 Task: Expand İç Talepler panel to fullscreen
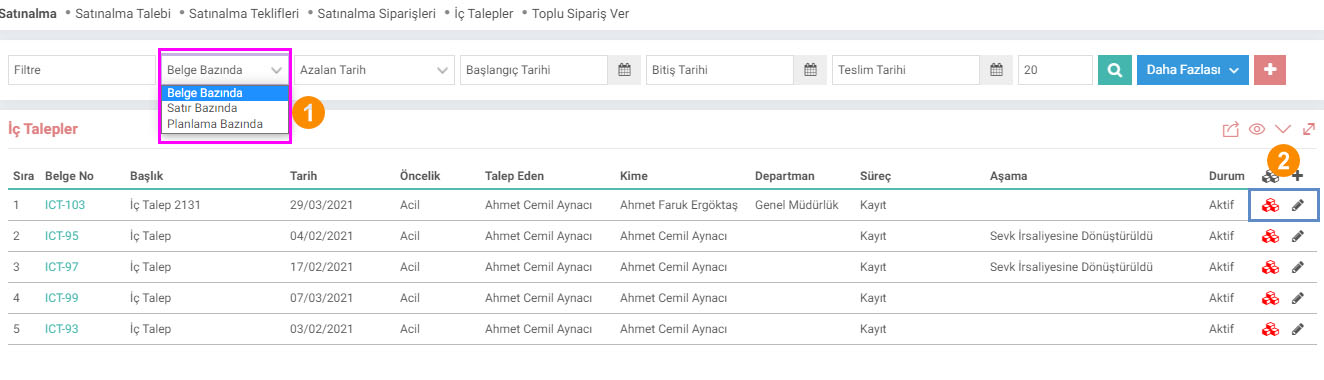pos(1308,129)
